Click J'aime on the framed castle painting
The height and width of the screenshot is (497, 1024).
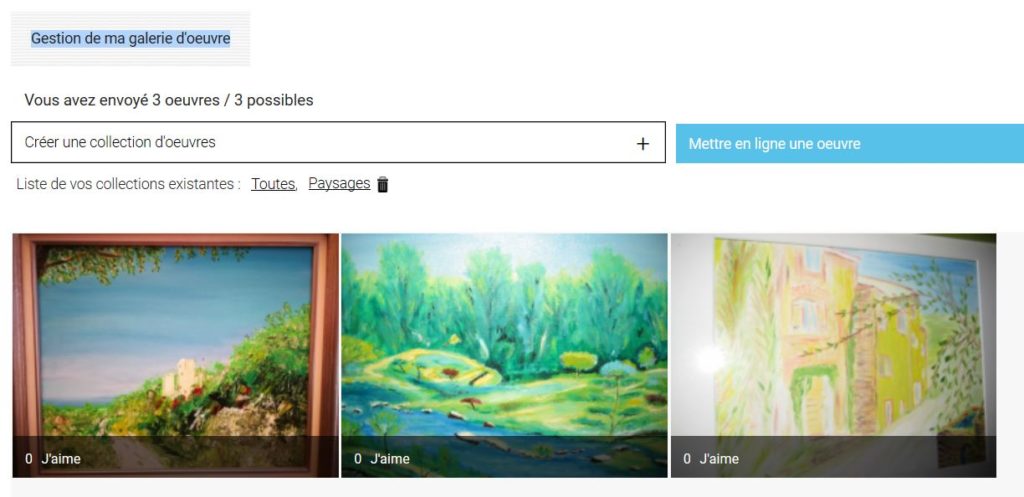pyautogui.click(x=61, y=459)
